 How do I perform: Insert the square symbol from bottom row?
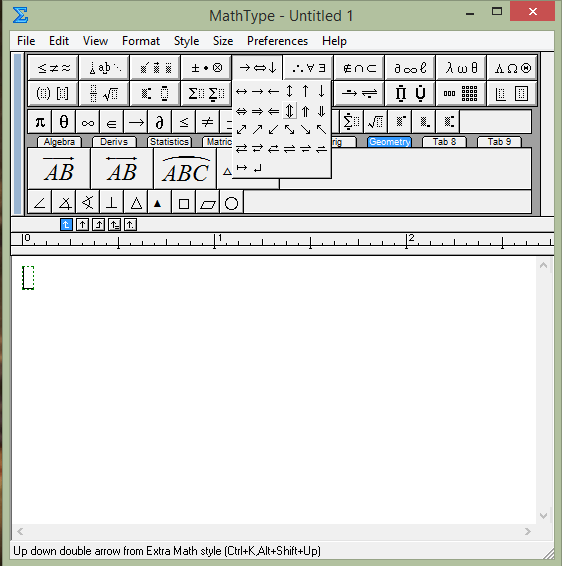184,203
